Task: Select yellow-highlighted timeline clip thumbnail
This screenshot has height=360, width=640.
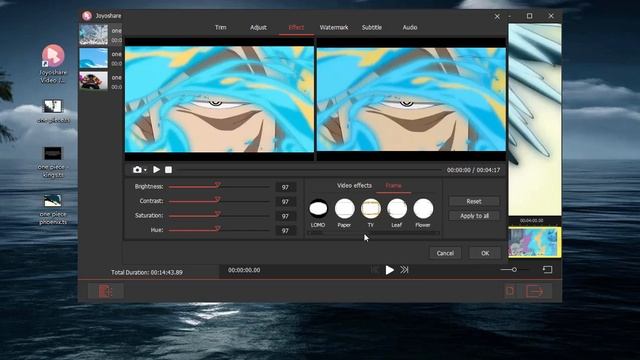Action: (534, 242)
